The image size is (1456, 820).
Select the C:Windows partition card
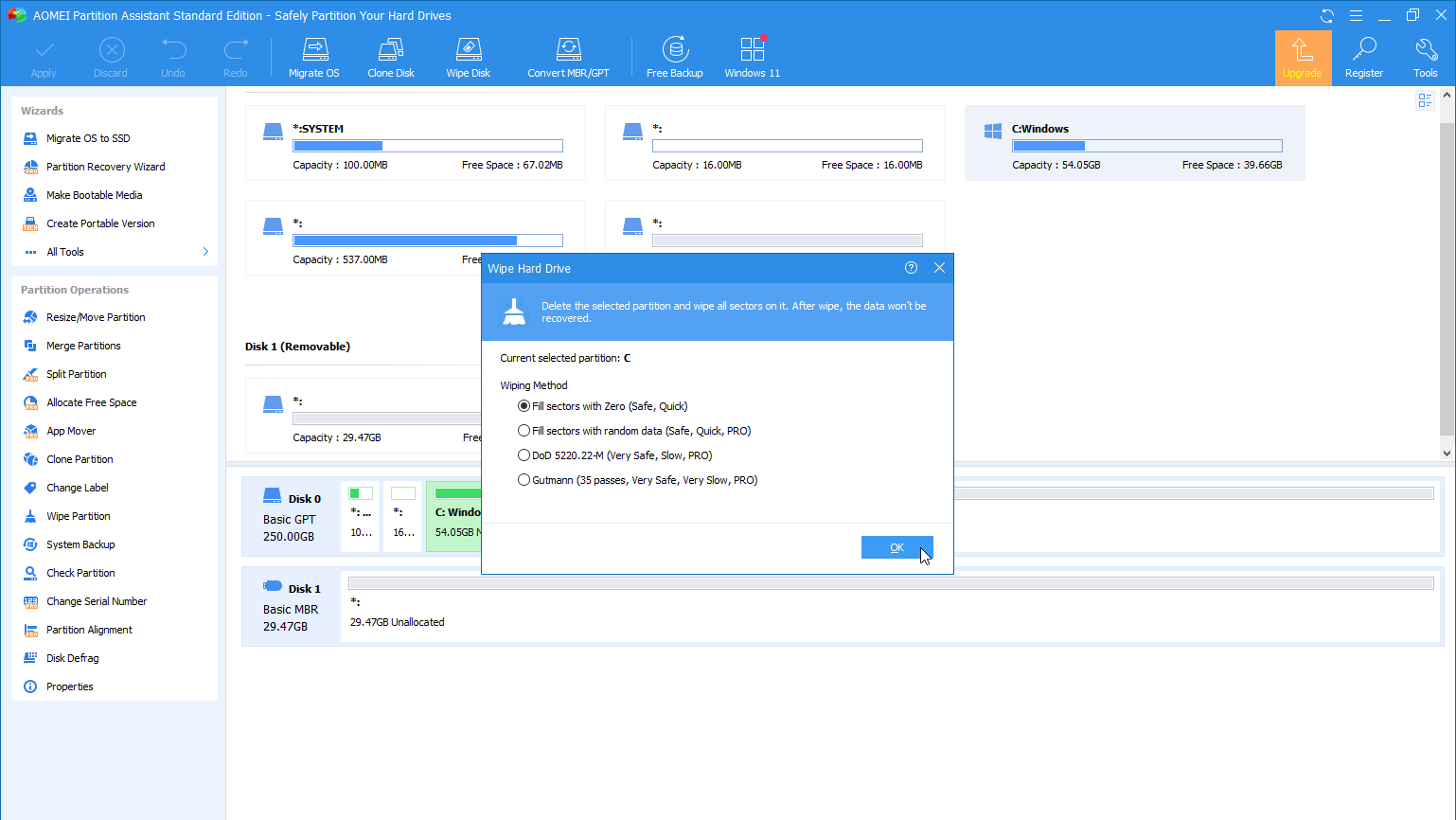(x=1135, y=143)
